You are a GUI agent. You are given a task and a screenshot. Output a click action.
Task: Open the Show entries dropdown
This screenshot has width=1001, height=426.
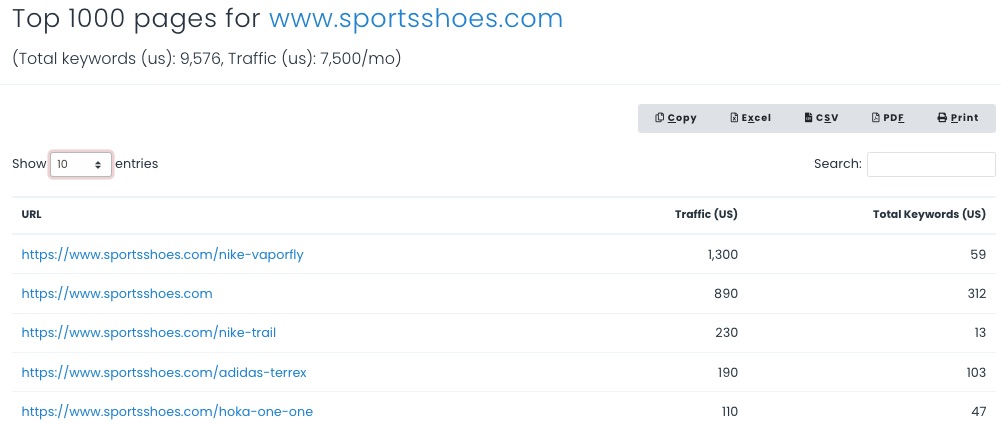pyautogui.click(x=81, y=164)
